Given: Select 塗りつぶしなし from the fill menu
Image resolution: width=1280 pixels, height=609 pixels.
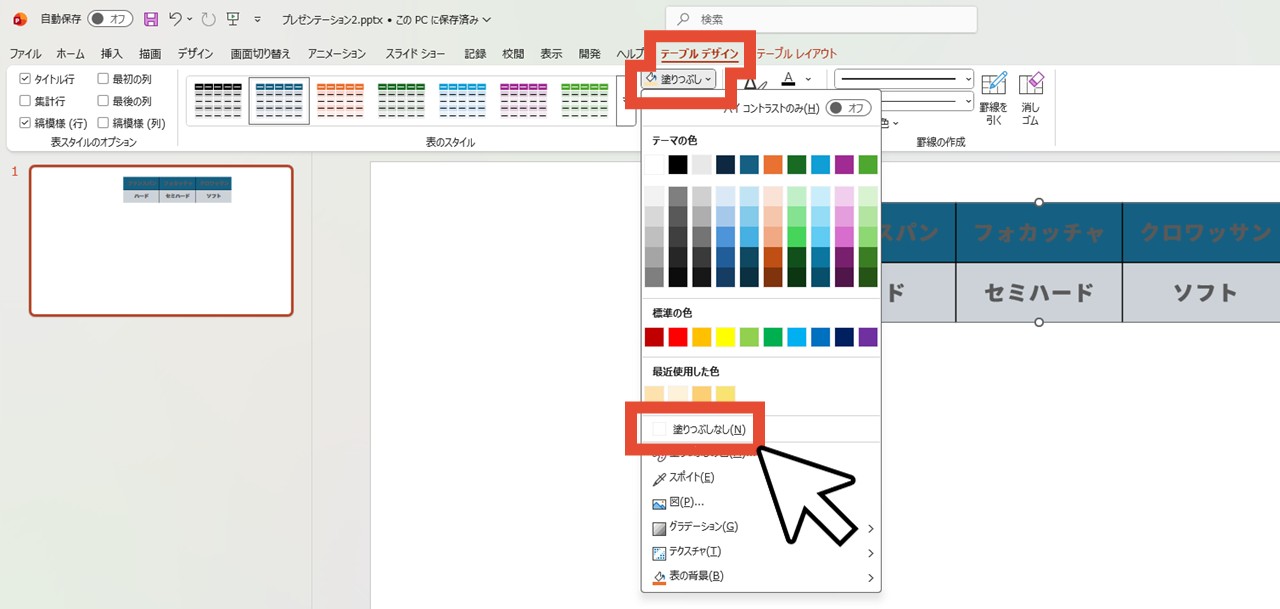Looking at the screenshot, I should click(x=708, y=429).
